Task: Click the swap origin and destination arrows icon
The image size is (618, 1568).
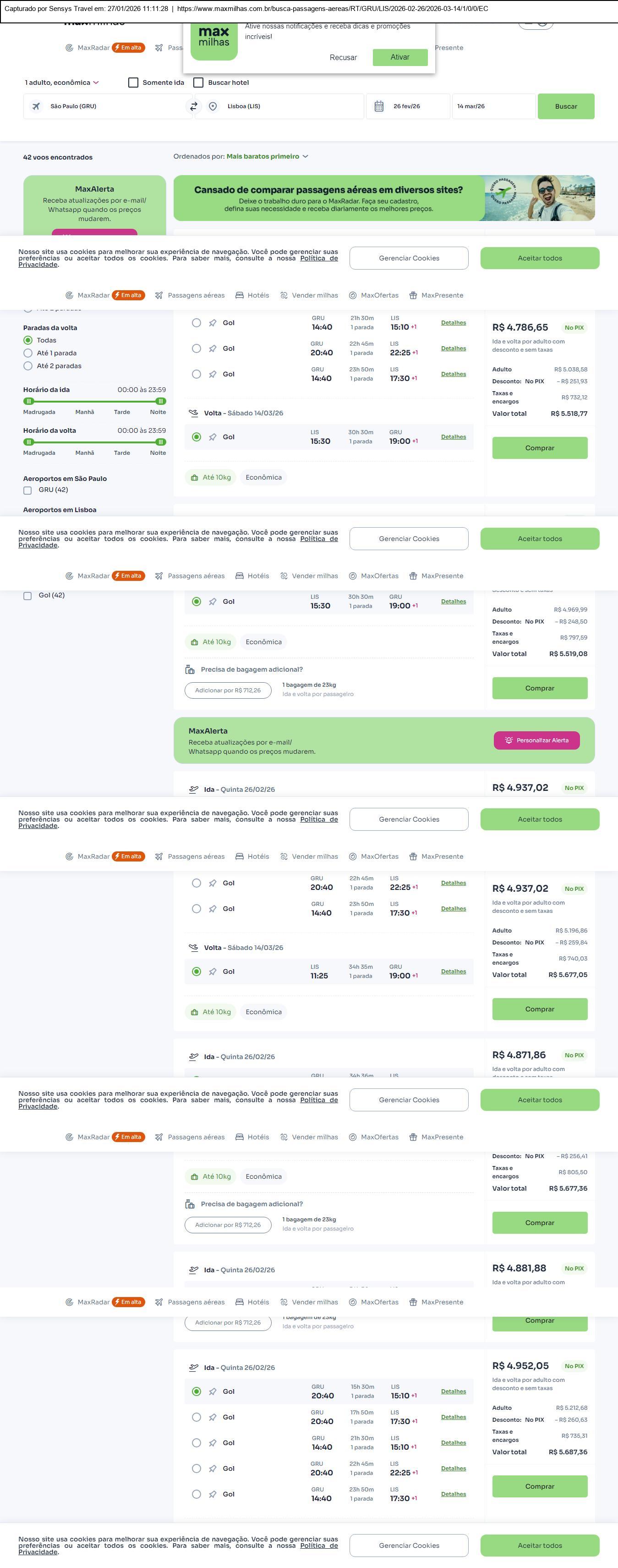Action: tap(193, 106)
